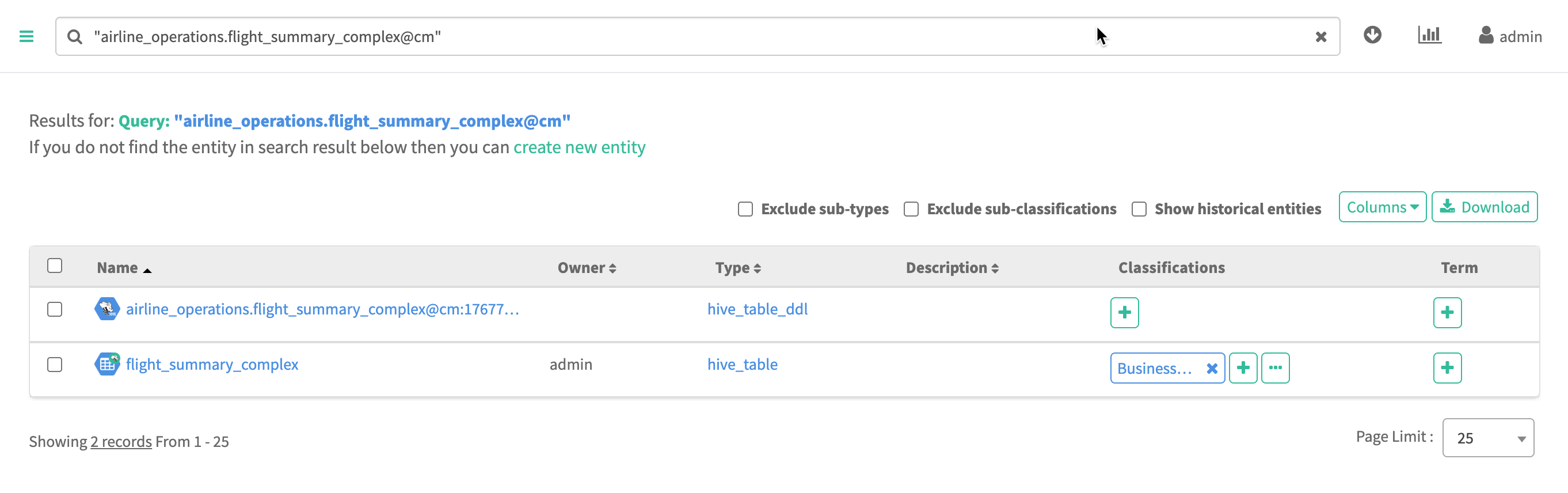Toggle Exclude sub-classifications checkbox
Screen dimensions: 1568x493
point(911,209)
